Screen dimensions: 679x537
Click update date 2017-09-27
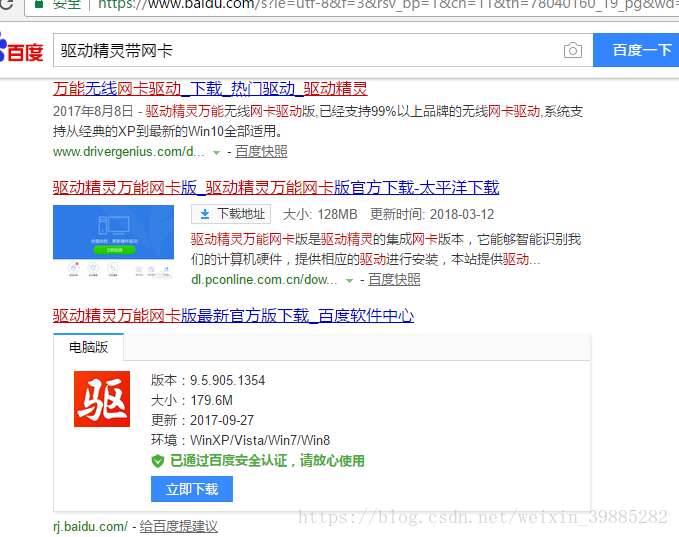coord(222,420)
